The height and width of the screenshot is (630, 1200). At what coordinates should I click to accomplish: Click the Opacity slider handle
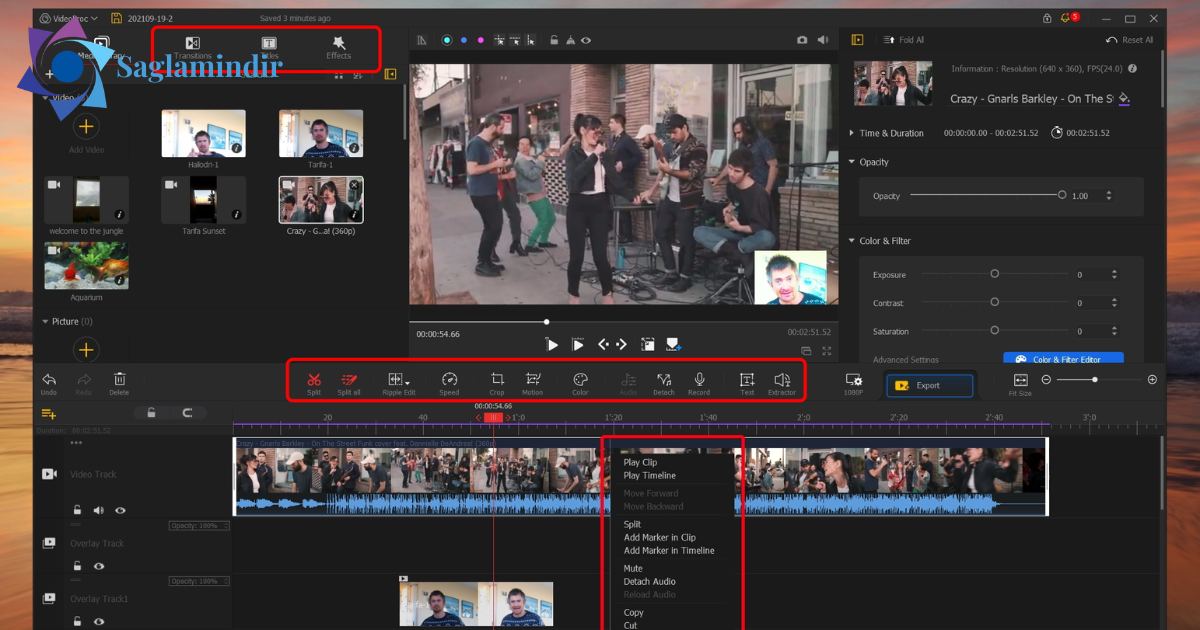click(1062, 195)
